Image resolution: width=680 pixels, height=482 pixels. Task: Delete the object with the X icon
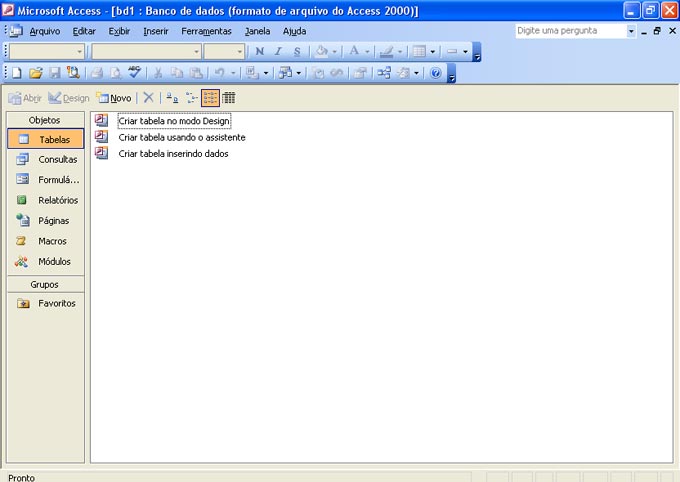click(148, 98)
